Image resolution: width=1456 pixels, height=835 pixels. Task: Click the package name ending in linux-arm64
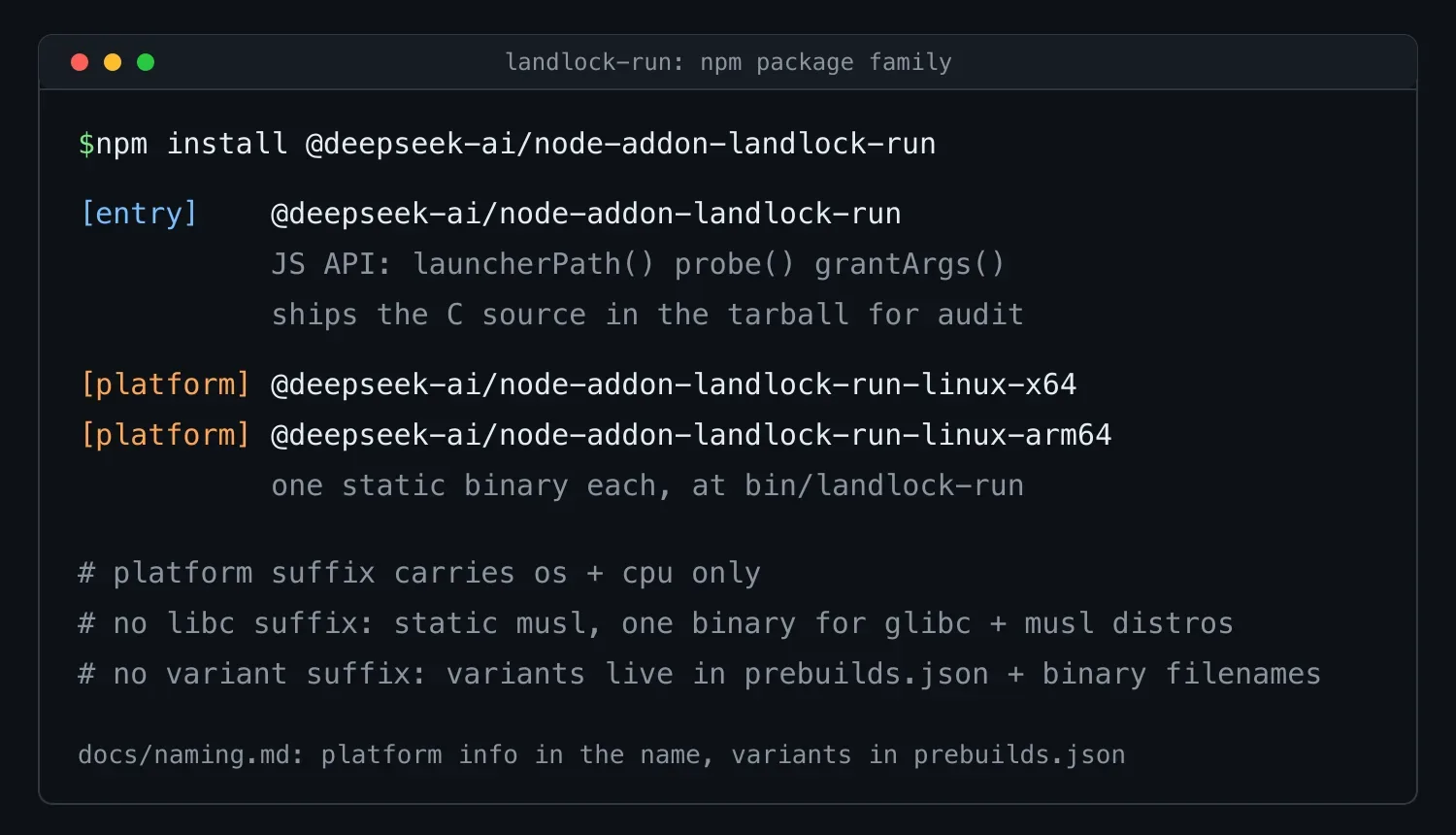691,435
